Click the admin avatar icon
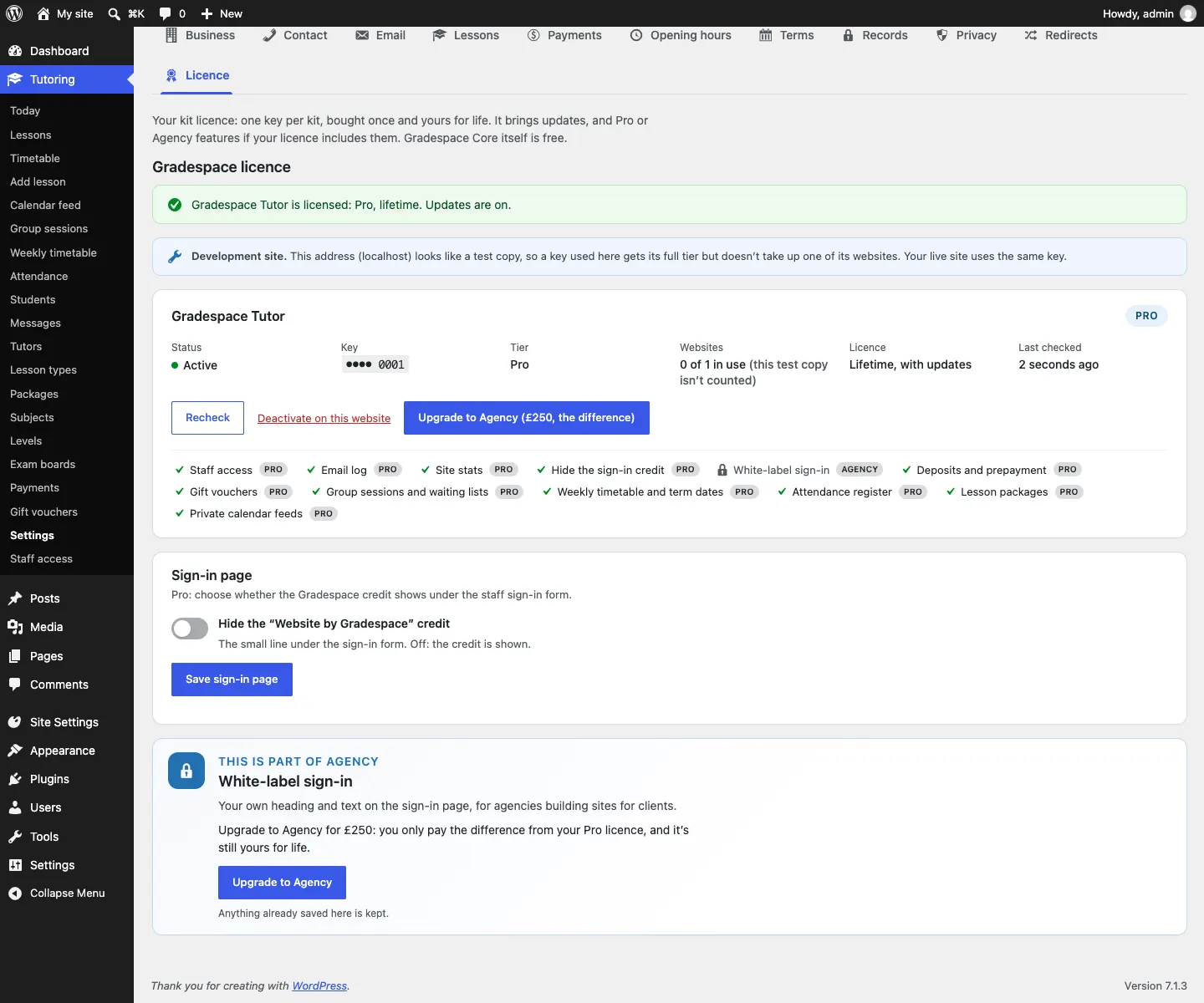The image size is (1204, 1003). [x=1188, y=13]
